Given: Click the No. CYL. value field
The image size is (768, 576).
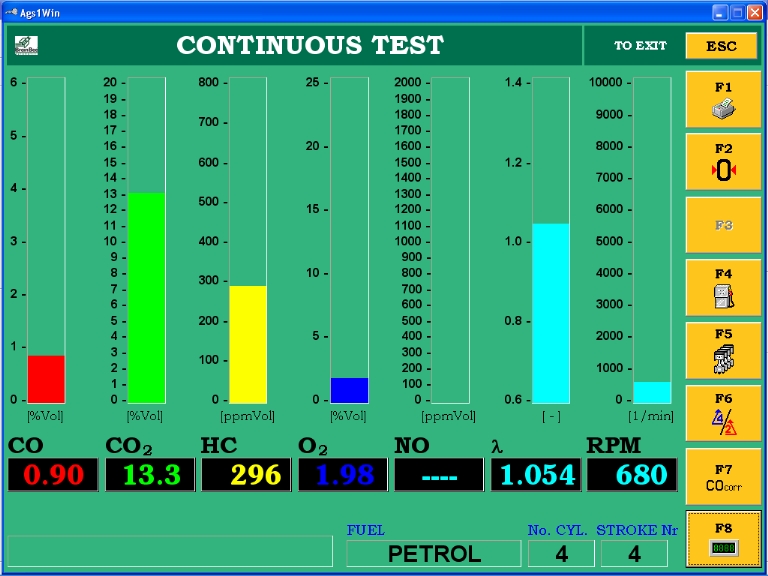Looking at the screenshot, I should 561,553.
